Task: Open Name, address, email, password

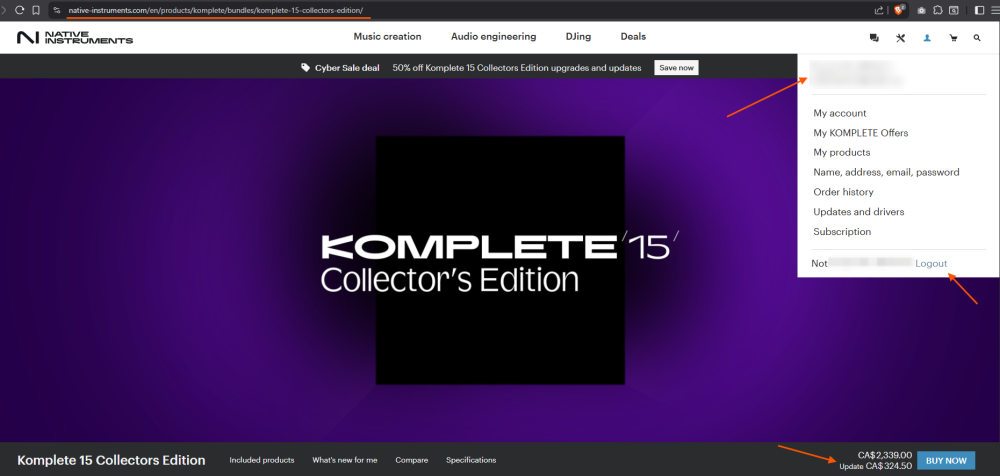Action: tap(886, 172)
